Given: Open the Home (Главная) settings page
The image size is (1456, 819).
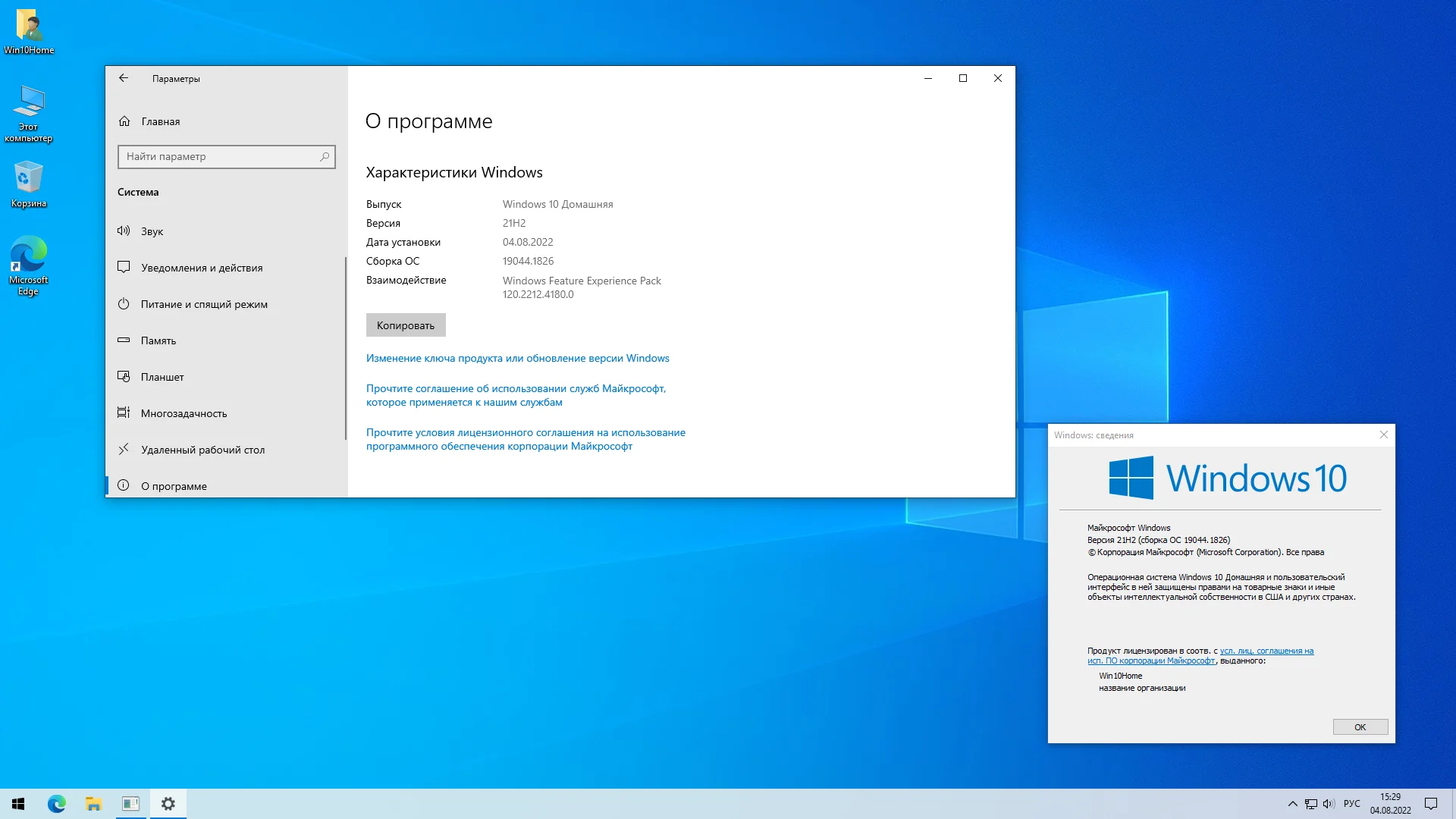Looking at the screenshot, I should (160, 121).
